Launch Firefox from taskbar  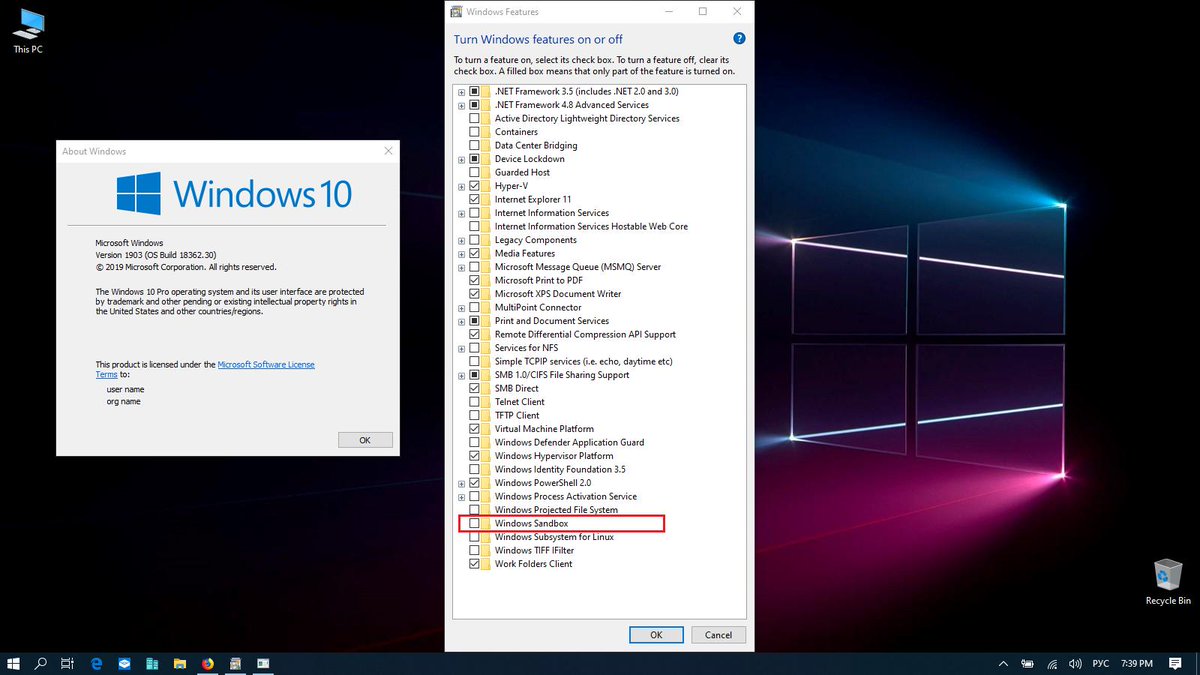pos(208,663)
